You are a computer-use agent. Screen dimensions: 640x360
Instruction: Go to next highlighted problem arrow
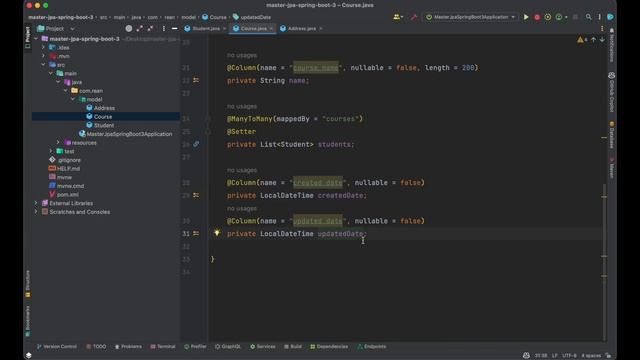click(x=602, y=40)
